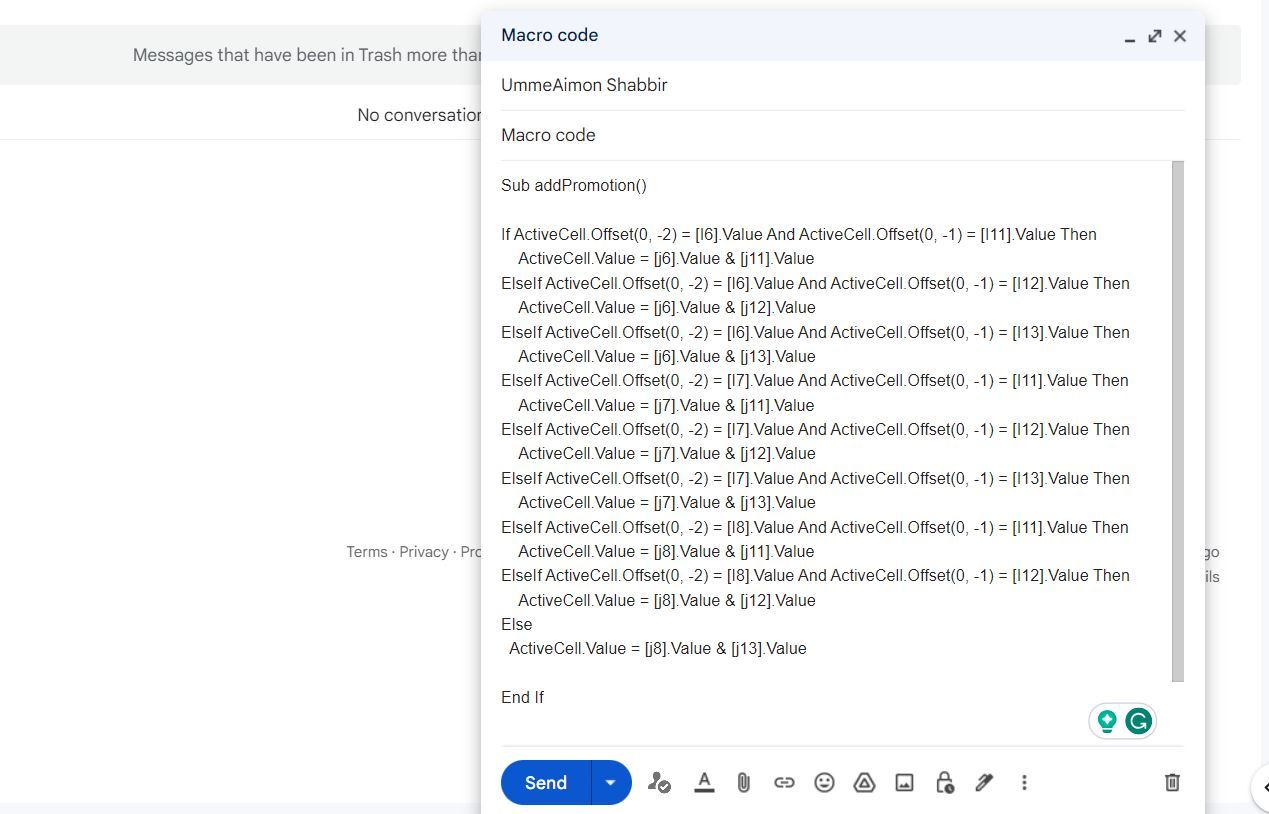
Task: Open the Send options dropdown arrow
Action: coord(609,782)
